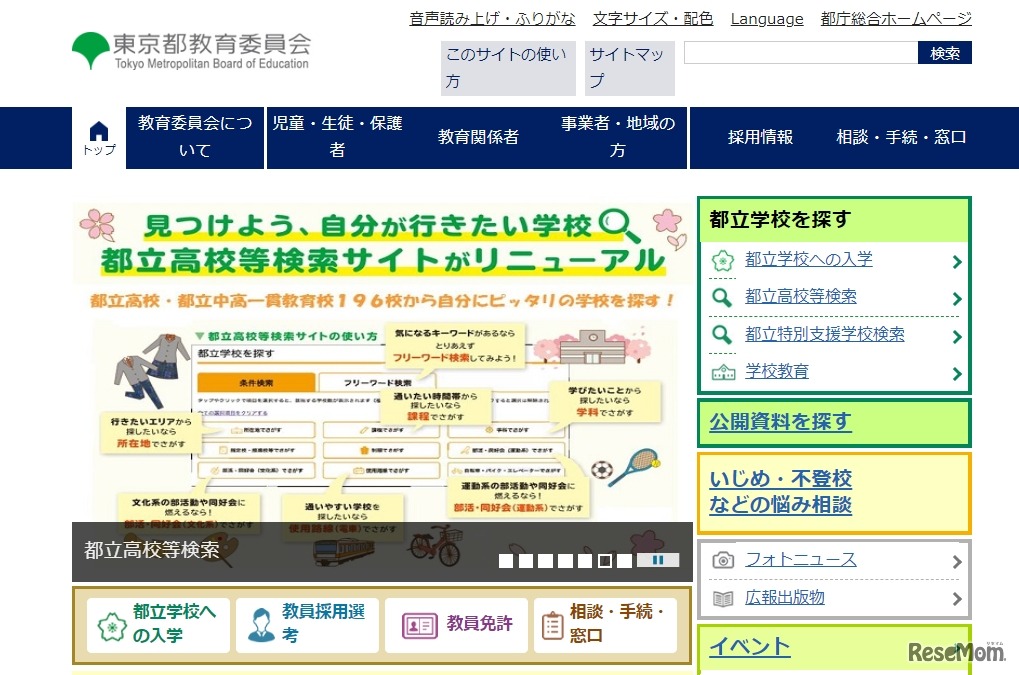
Task: Open the 公開資料を探す link
Action: 780,422
